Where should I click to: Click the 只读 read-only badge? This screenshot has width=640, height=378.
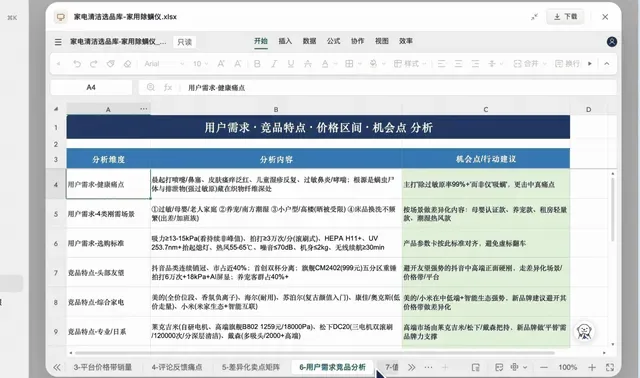[x=184, y=42]
